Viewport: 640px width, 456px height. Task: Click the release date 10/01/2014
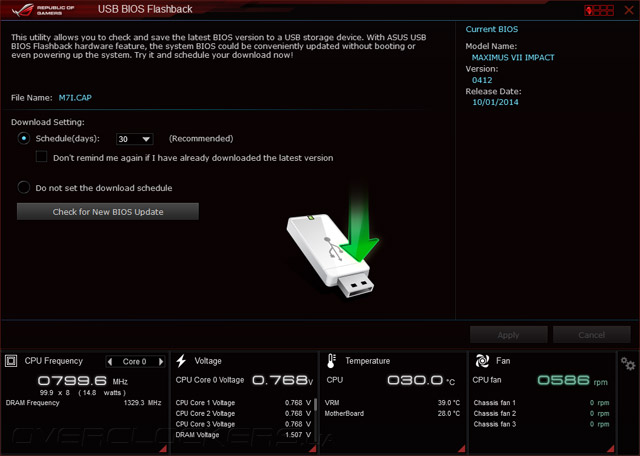pos(495,102)
